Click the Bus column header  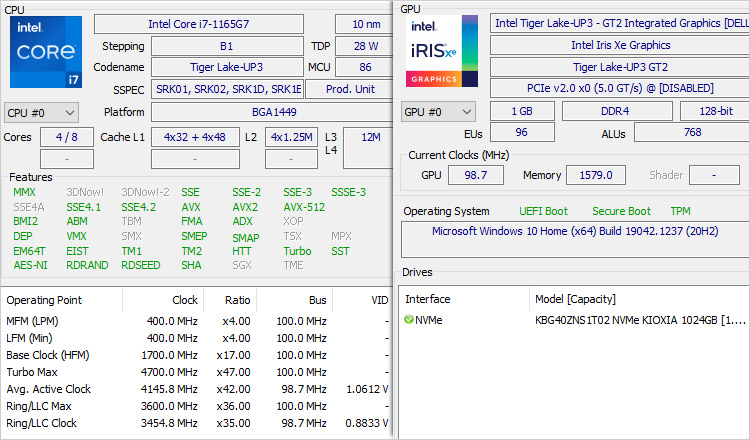coord(295,300)
